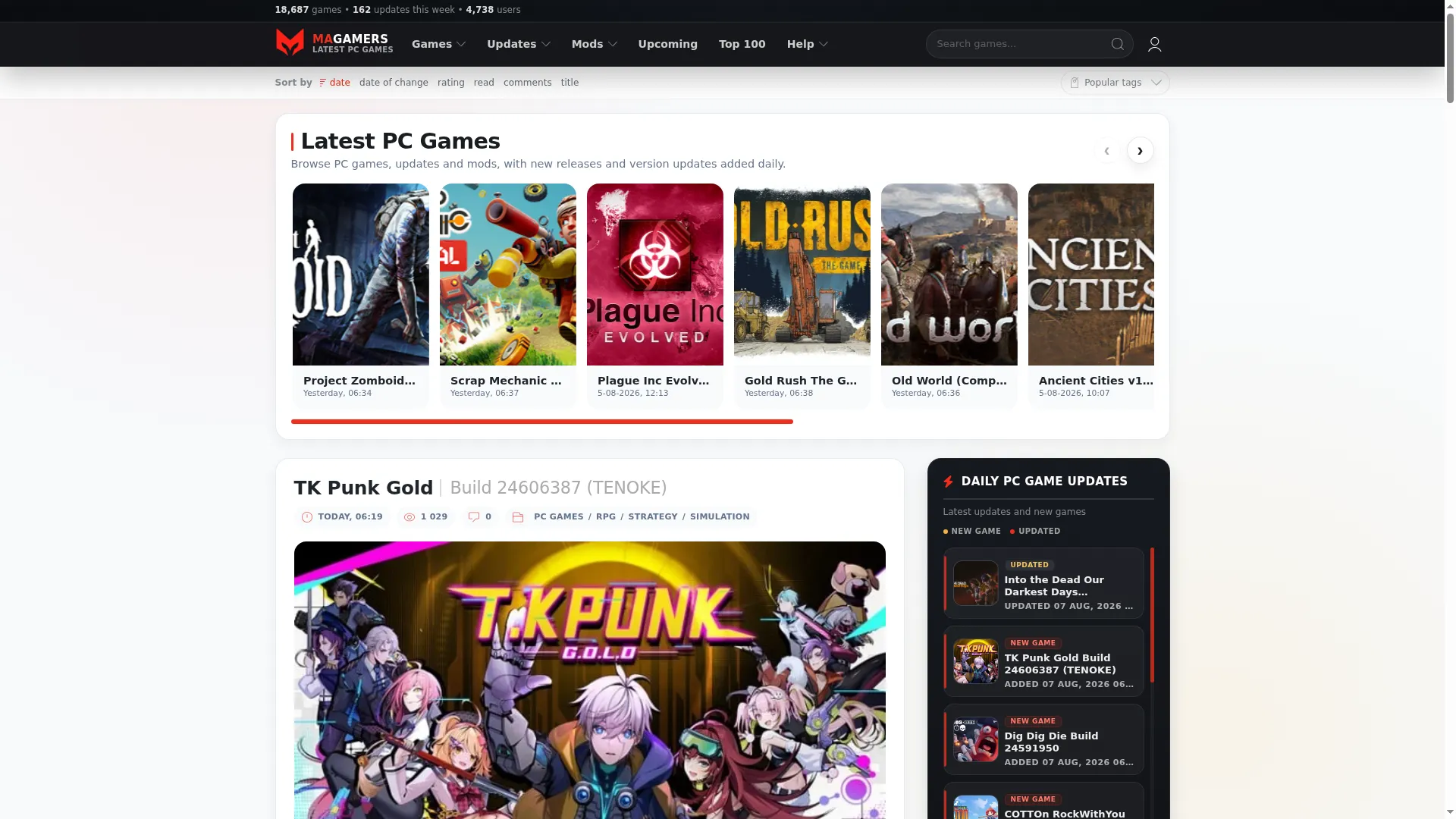Click the 18,687 games stat text

[308, 10]
